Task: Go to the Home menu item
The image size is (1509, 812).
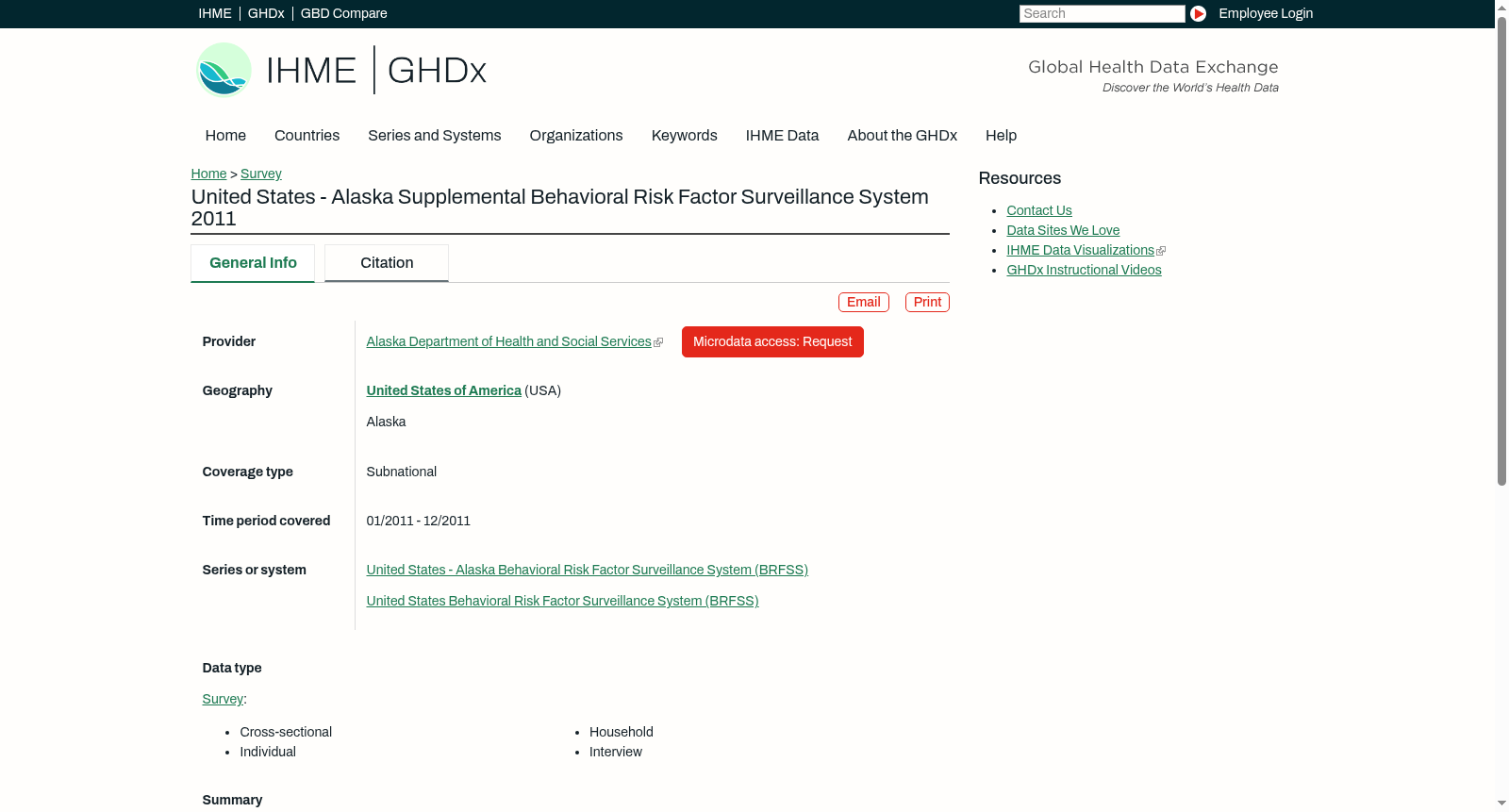Action: [x=225, y=136]
